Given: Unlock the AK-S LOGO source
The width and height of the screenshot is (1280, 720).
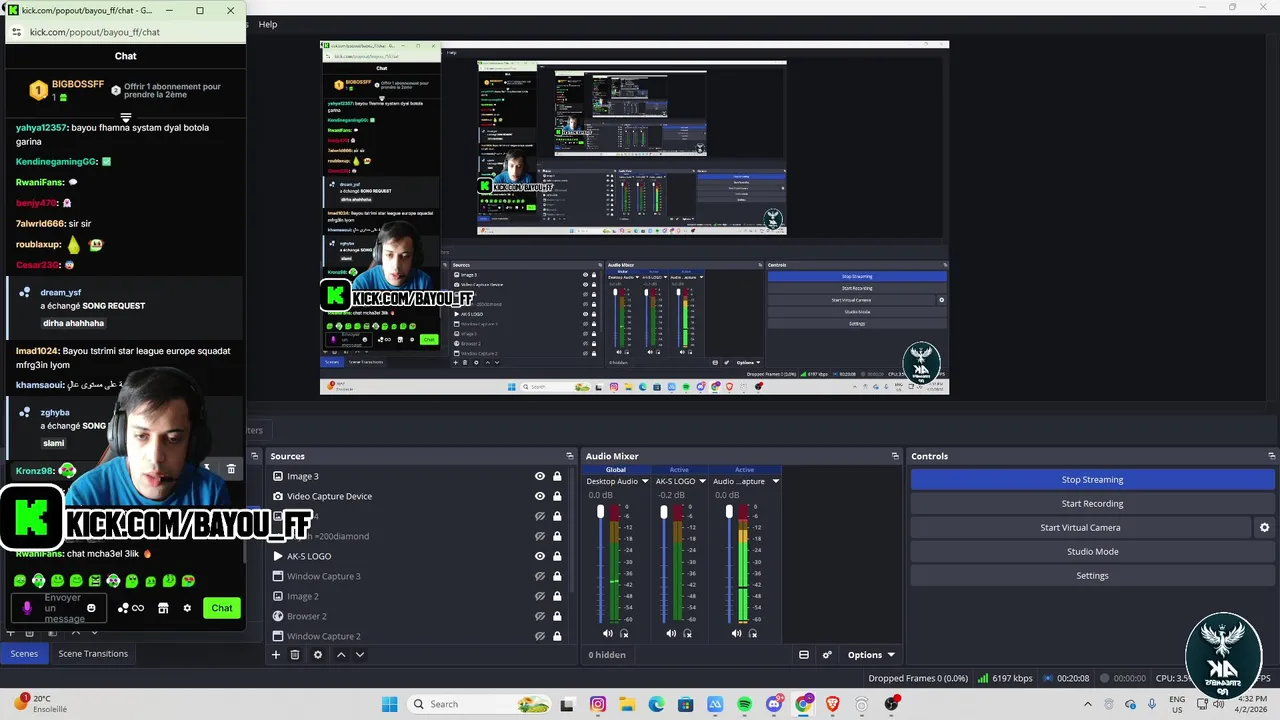Looking at the screenshot, I should (x=557, y=556).
